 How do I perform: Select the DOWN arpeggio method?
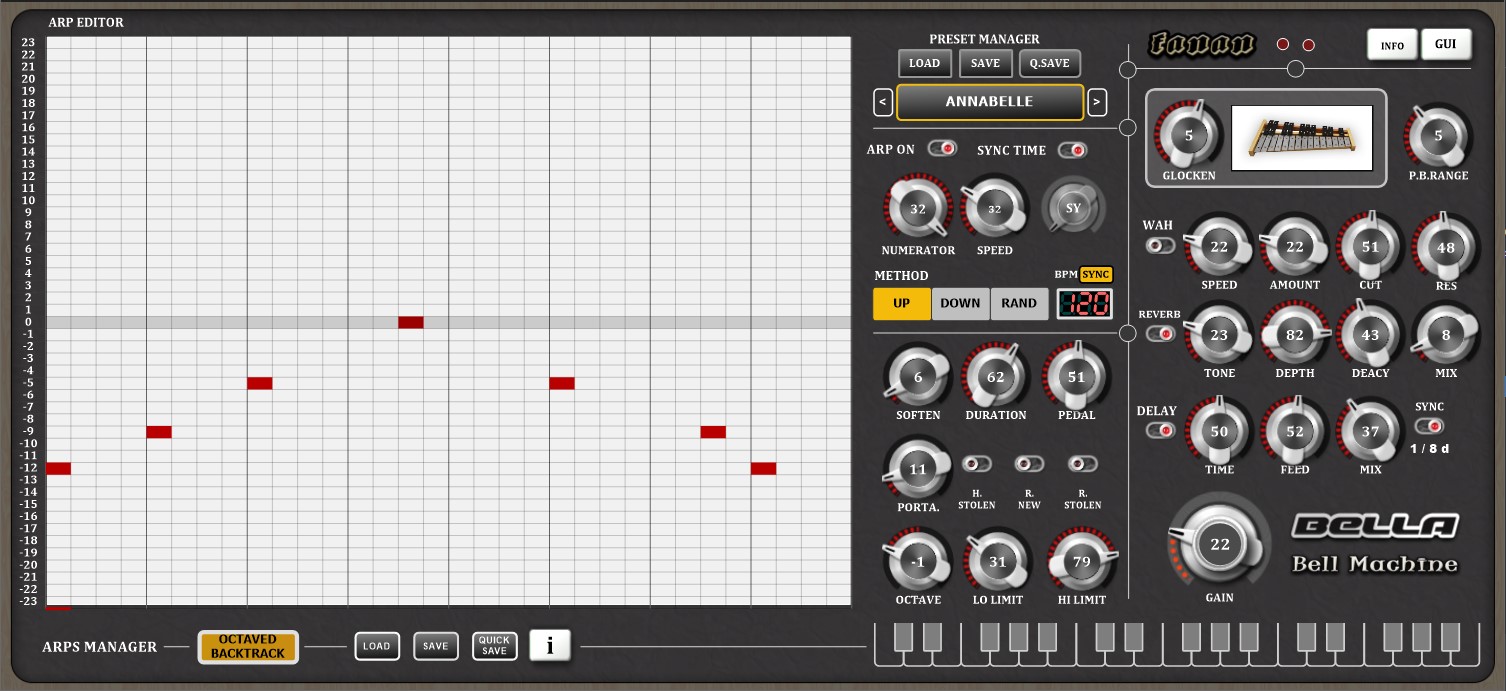coord(960,304)
